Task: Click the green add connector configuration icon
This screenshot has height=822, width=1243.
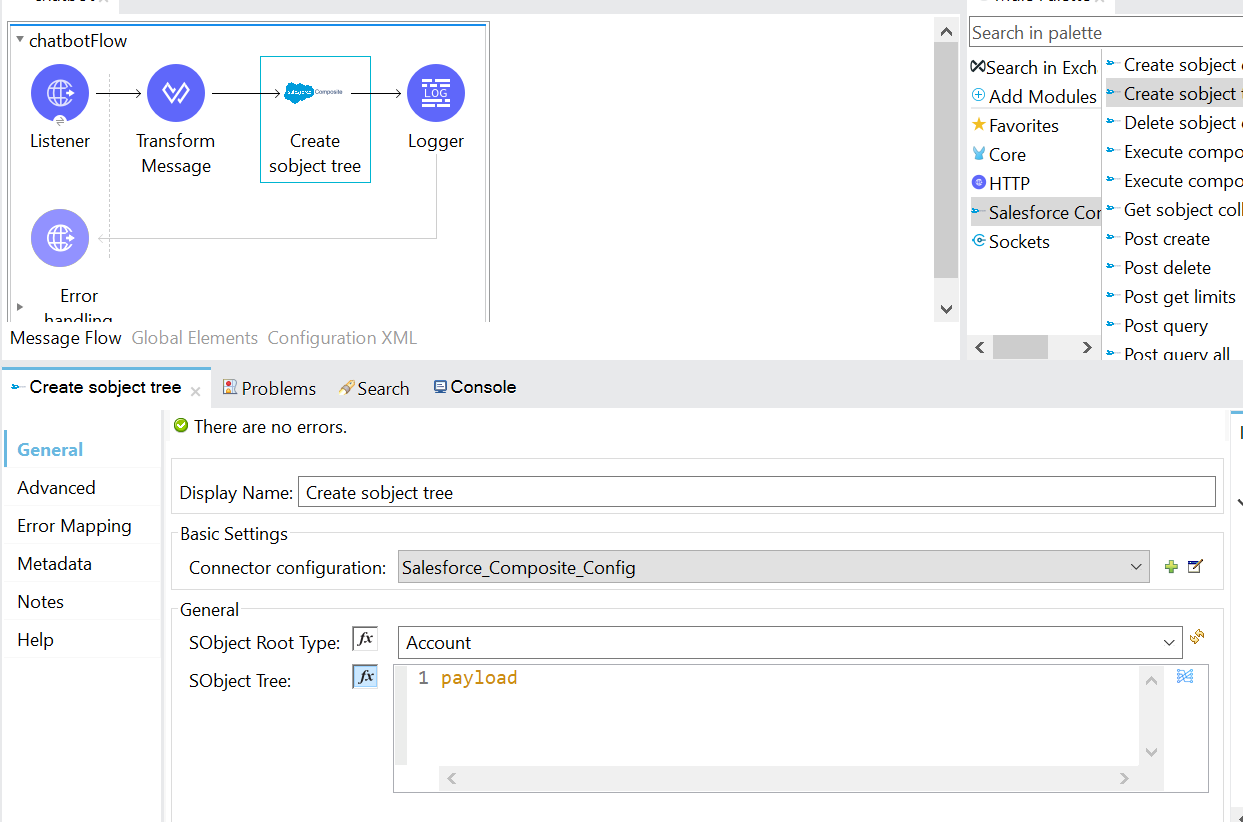Action: coord(1171,567)
